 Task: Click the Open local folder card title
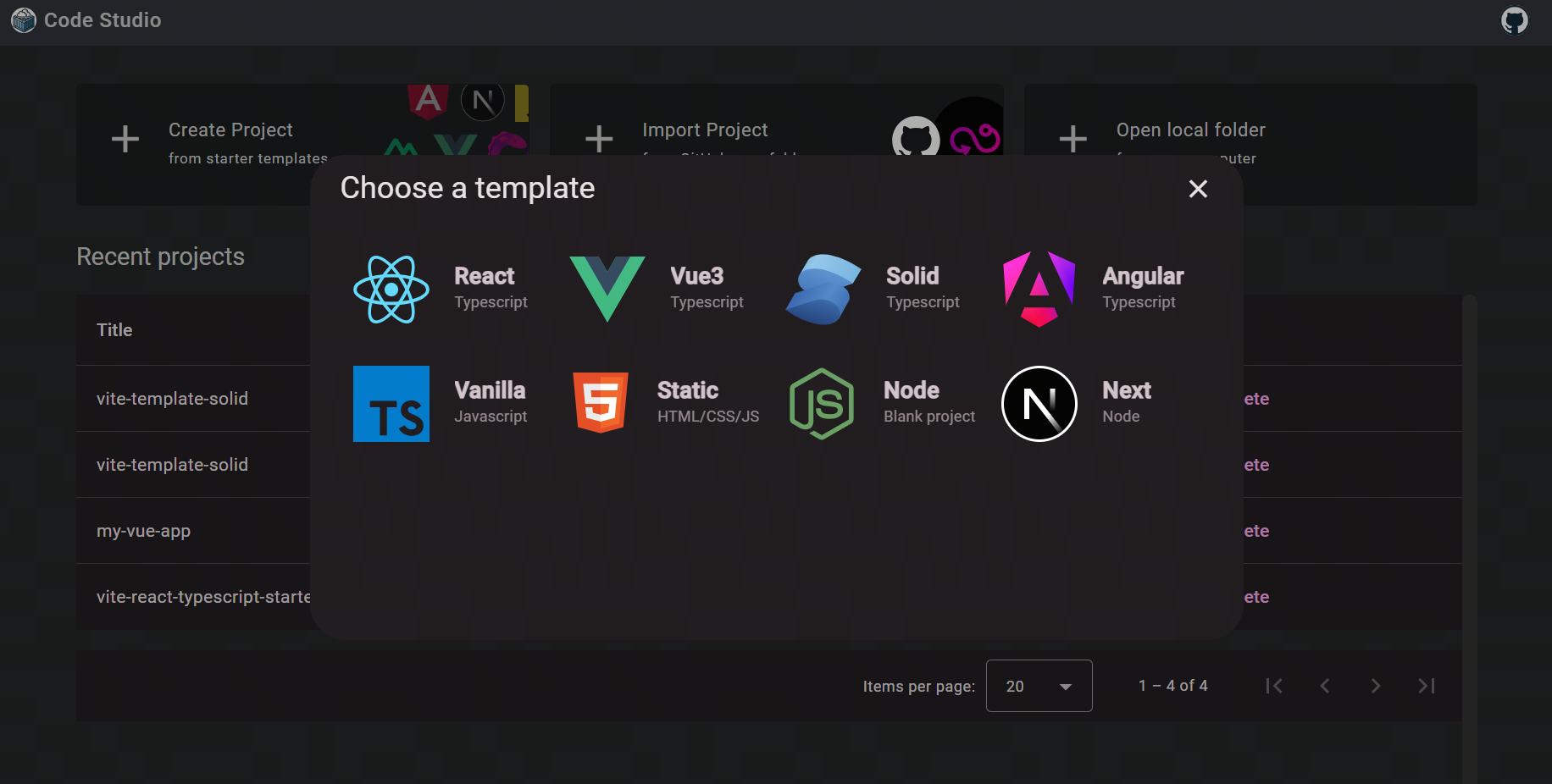point(1191,130)
